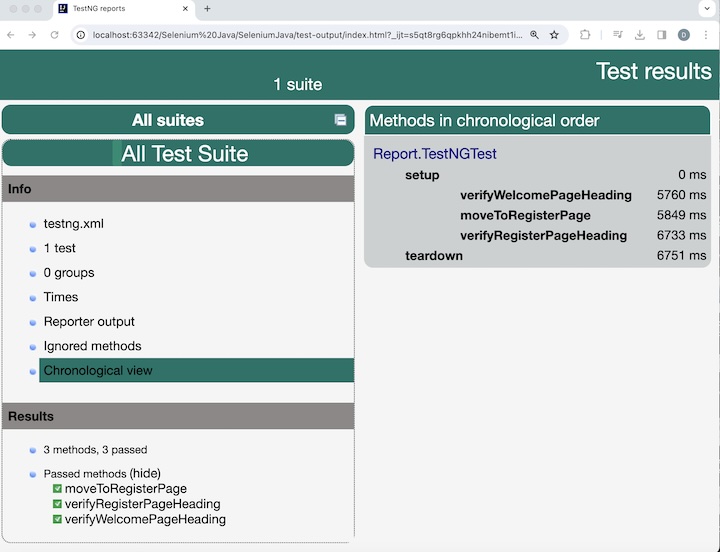Open the media control icon in toolbar
Image resolution: width=720 pixels, height=552 pixels.
[618, 35]
